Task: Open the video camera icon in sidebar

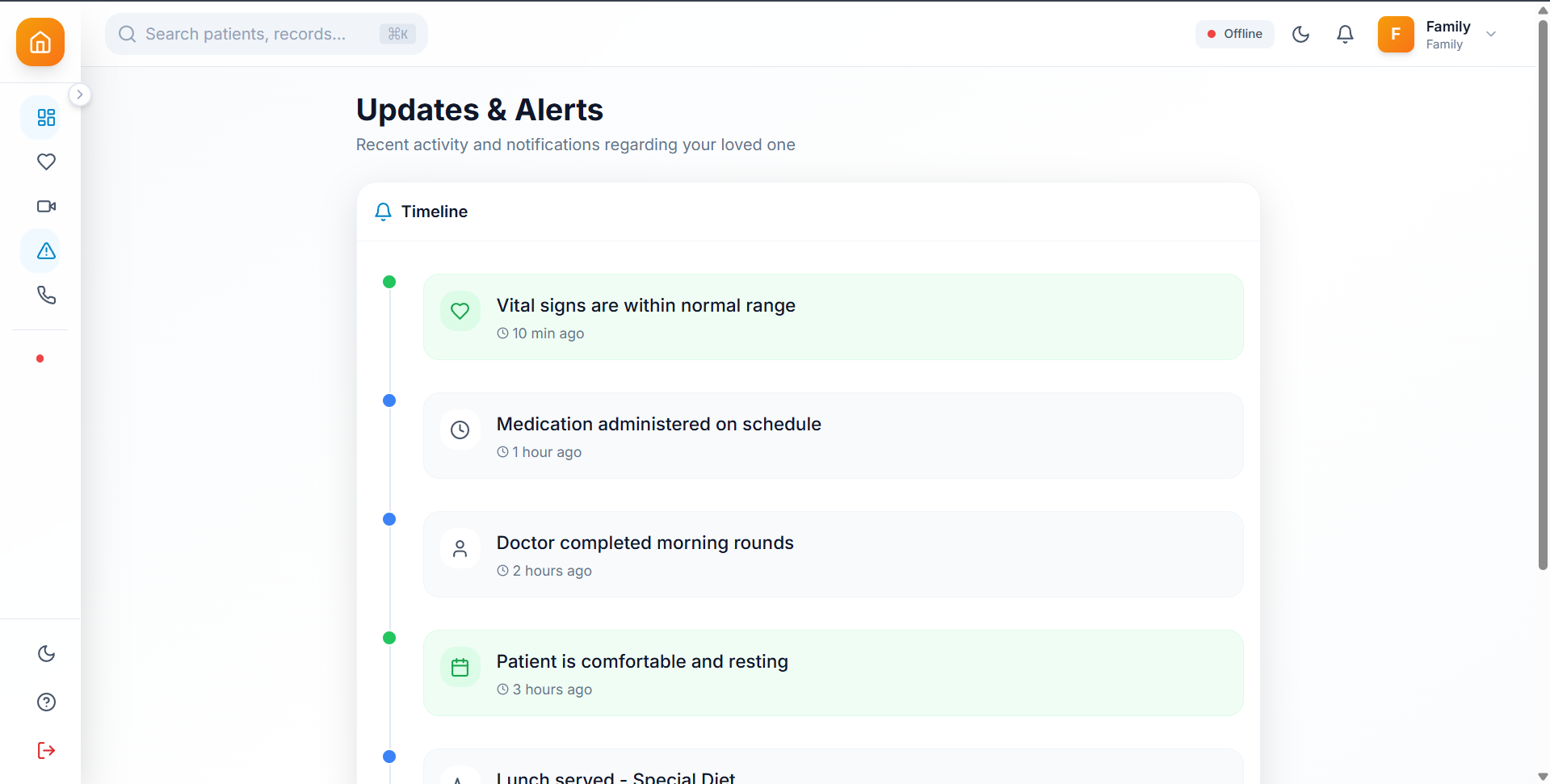Action: [46, 206]
